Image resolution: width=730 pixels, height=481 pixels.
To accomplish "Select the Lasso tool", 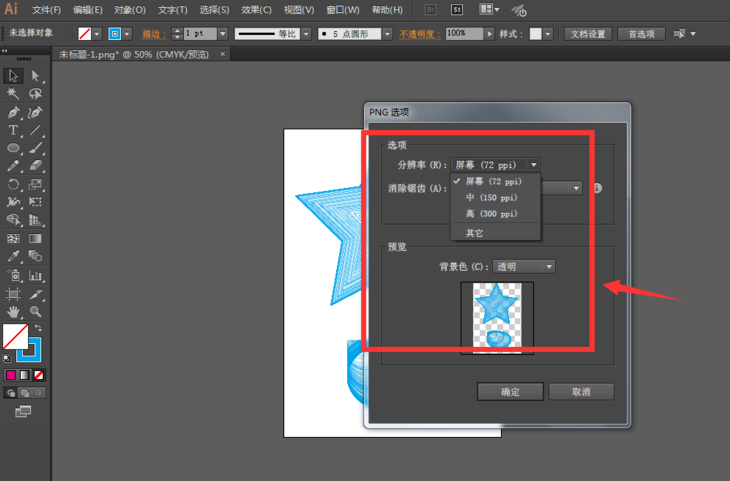I will pos(35,94).
